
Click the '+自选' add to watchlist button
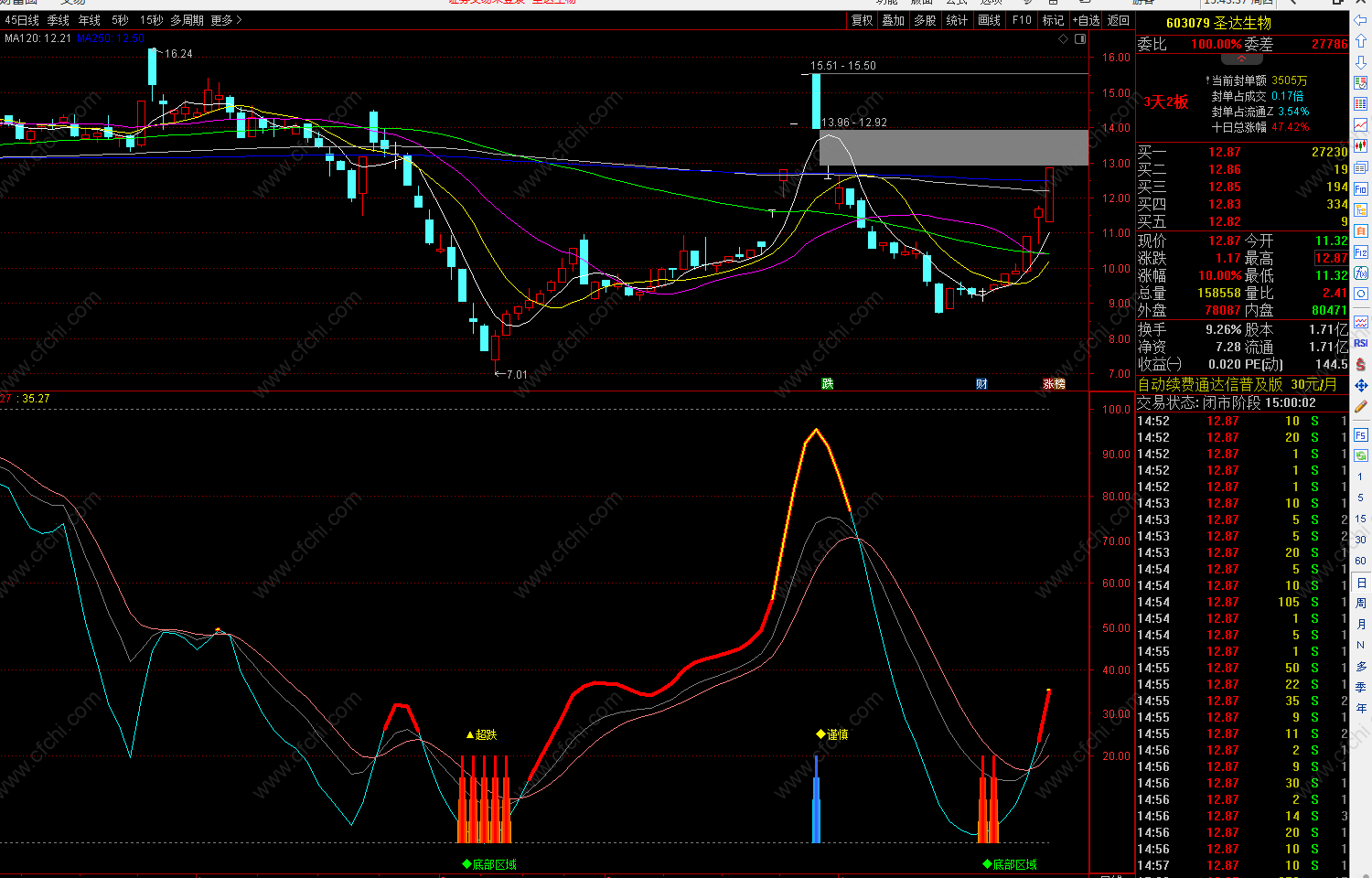1086,20
